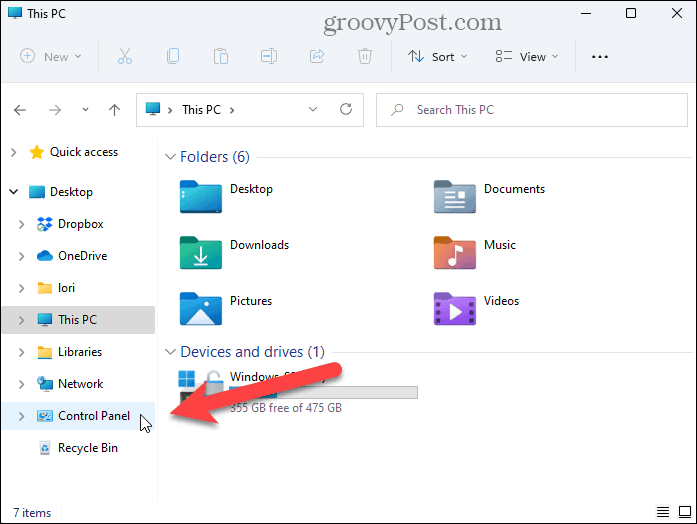Viewport: 697px width, 524px height.
Task: Select OneDrive in navigation pane
Action: point(79,256)
